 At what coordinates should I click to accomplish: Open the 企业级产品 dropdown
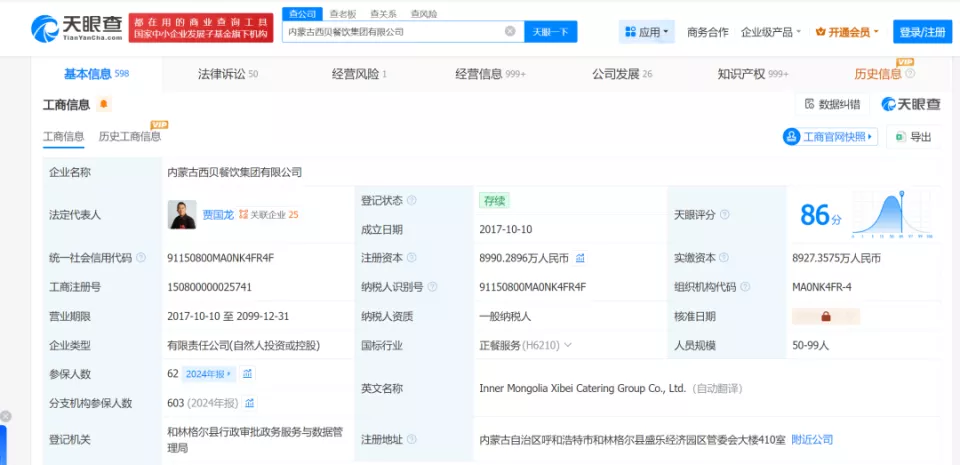point(771,32)
